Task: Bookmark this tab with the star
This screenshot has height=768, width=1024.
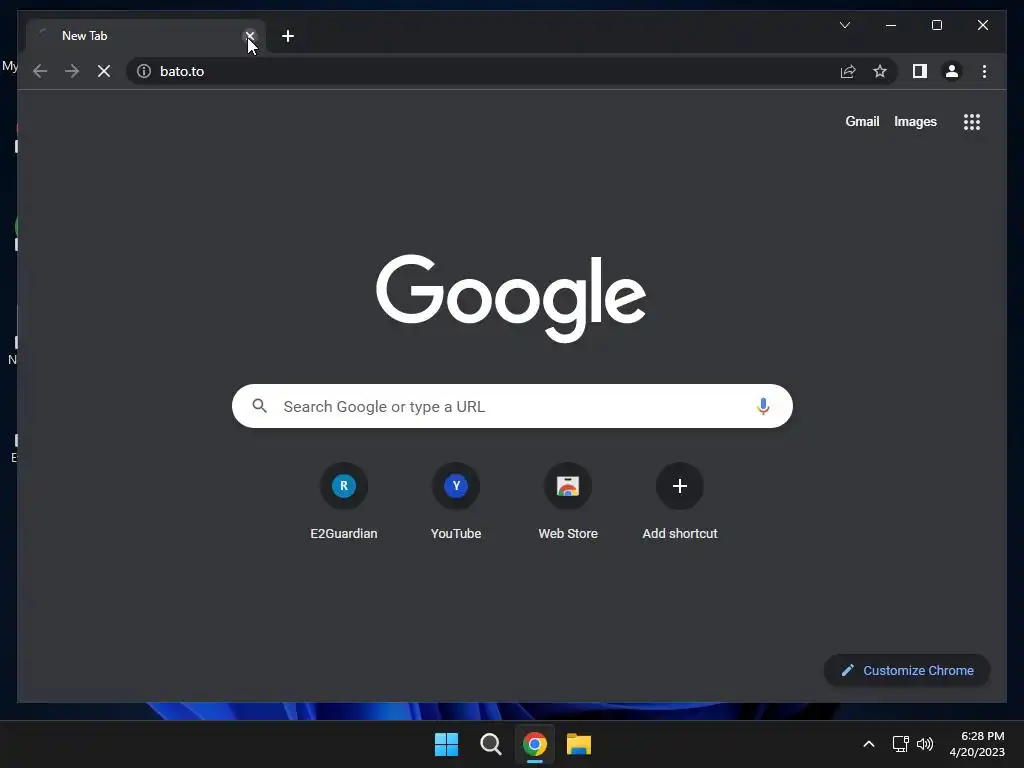Action: pyautogui.click(x=880, y=71)
